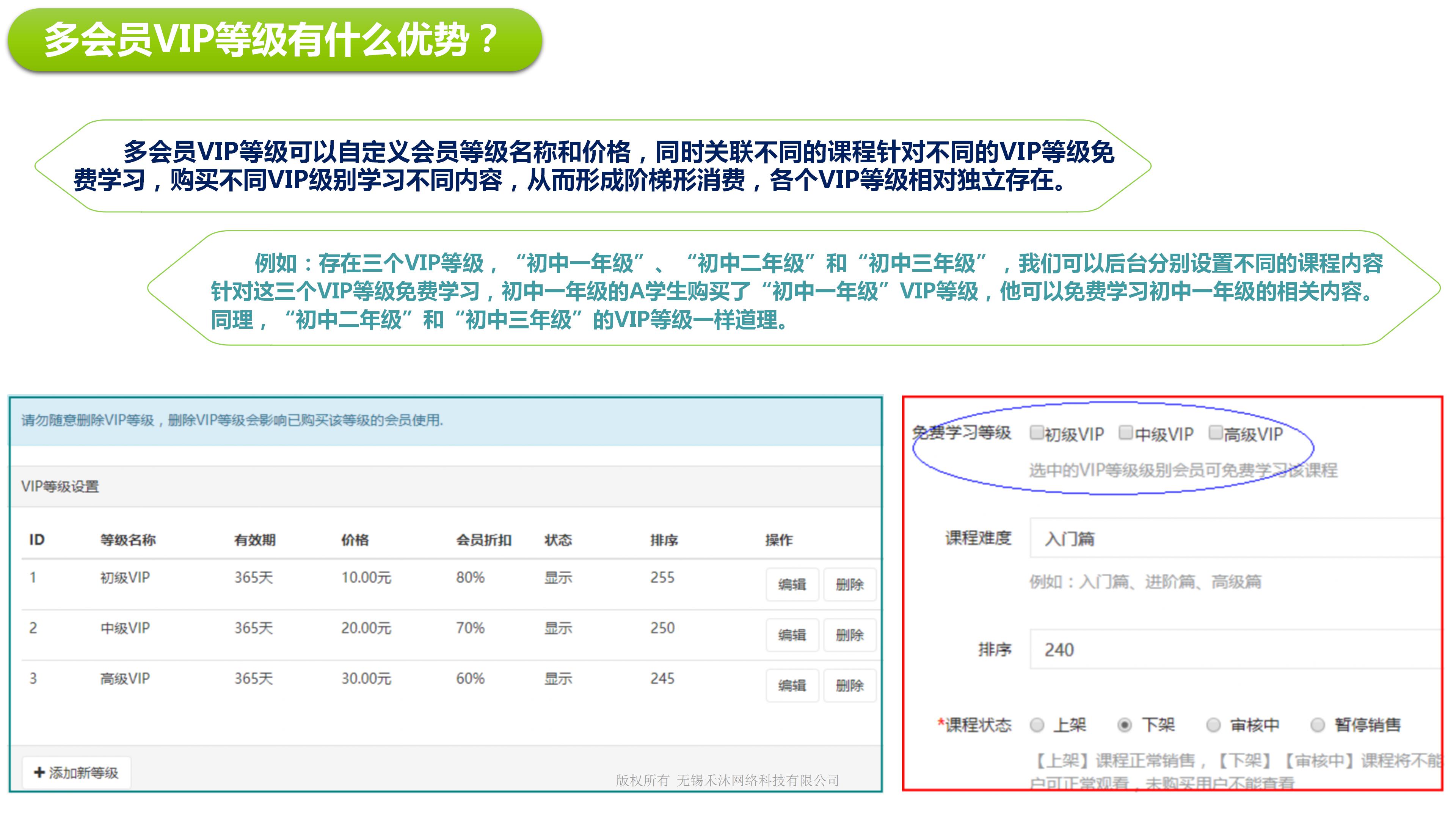Select the 审核中 course status radio
The image size is (1456, 819).
(1213, 725)
